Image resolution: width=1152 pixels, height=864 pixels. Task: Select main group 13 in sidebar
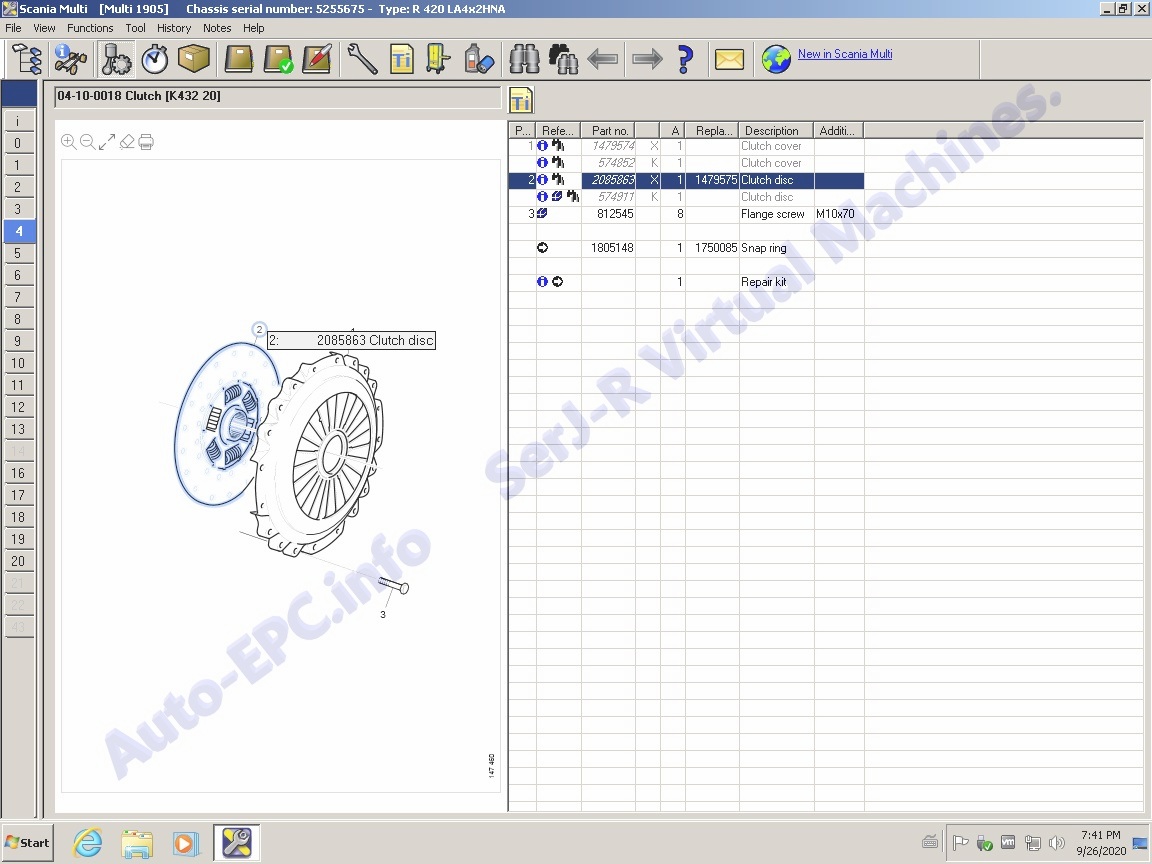(x=18, y=429)
